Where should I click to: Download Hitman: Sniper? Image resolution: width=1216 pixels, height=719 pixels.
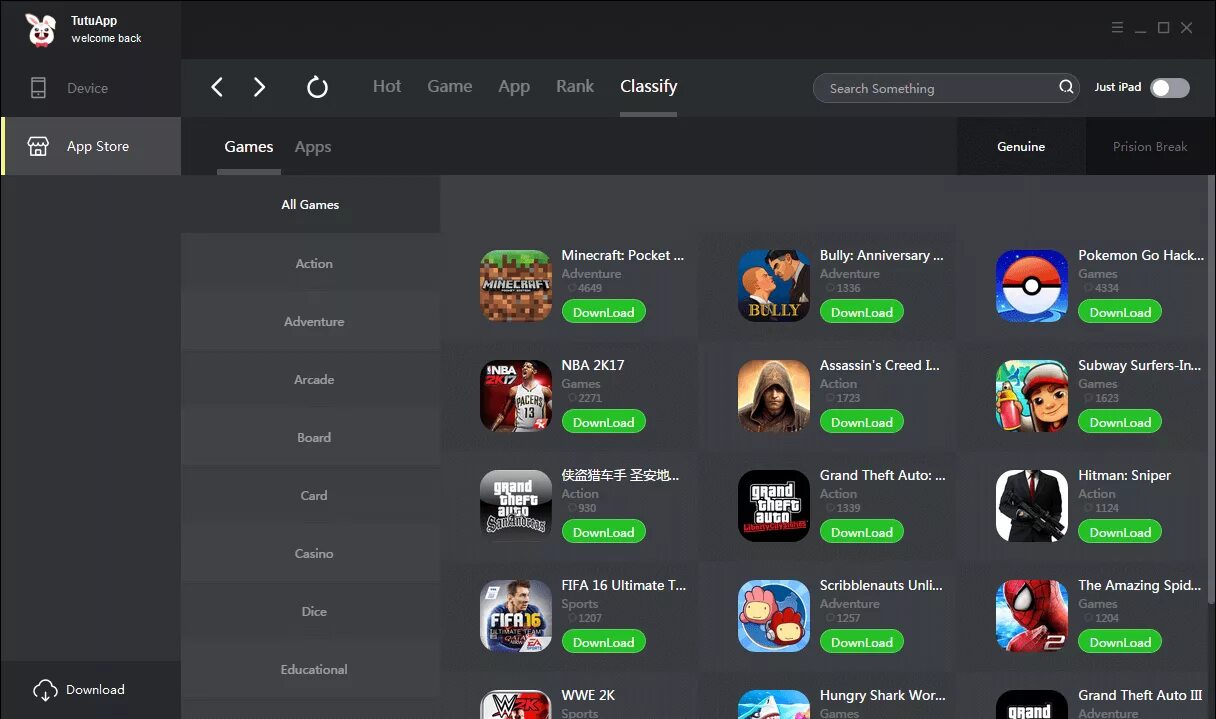1120,532
